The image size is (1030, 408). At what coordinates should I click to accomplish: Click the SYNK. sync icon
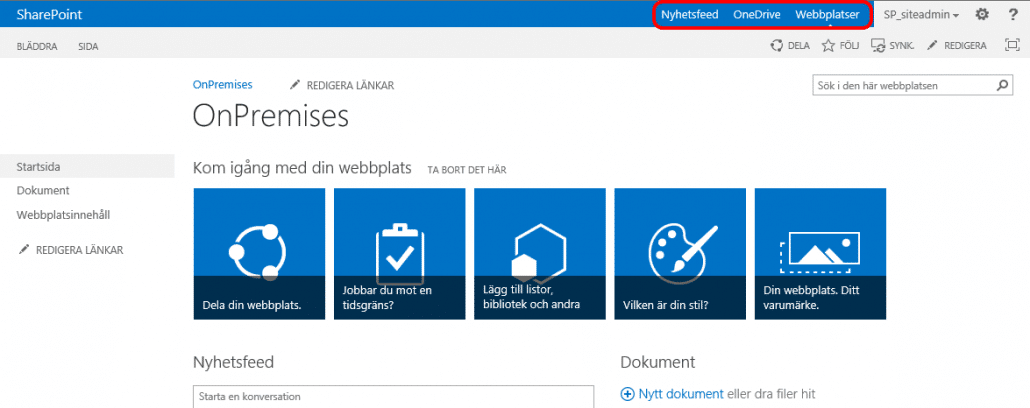coord(879,45)
